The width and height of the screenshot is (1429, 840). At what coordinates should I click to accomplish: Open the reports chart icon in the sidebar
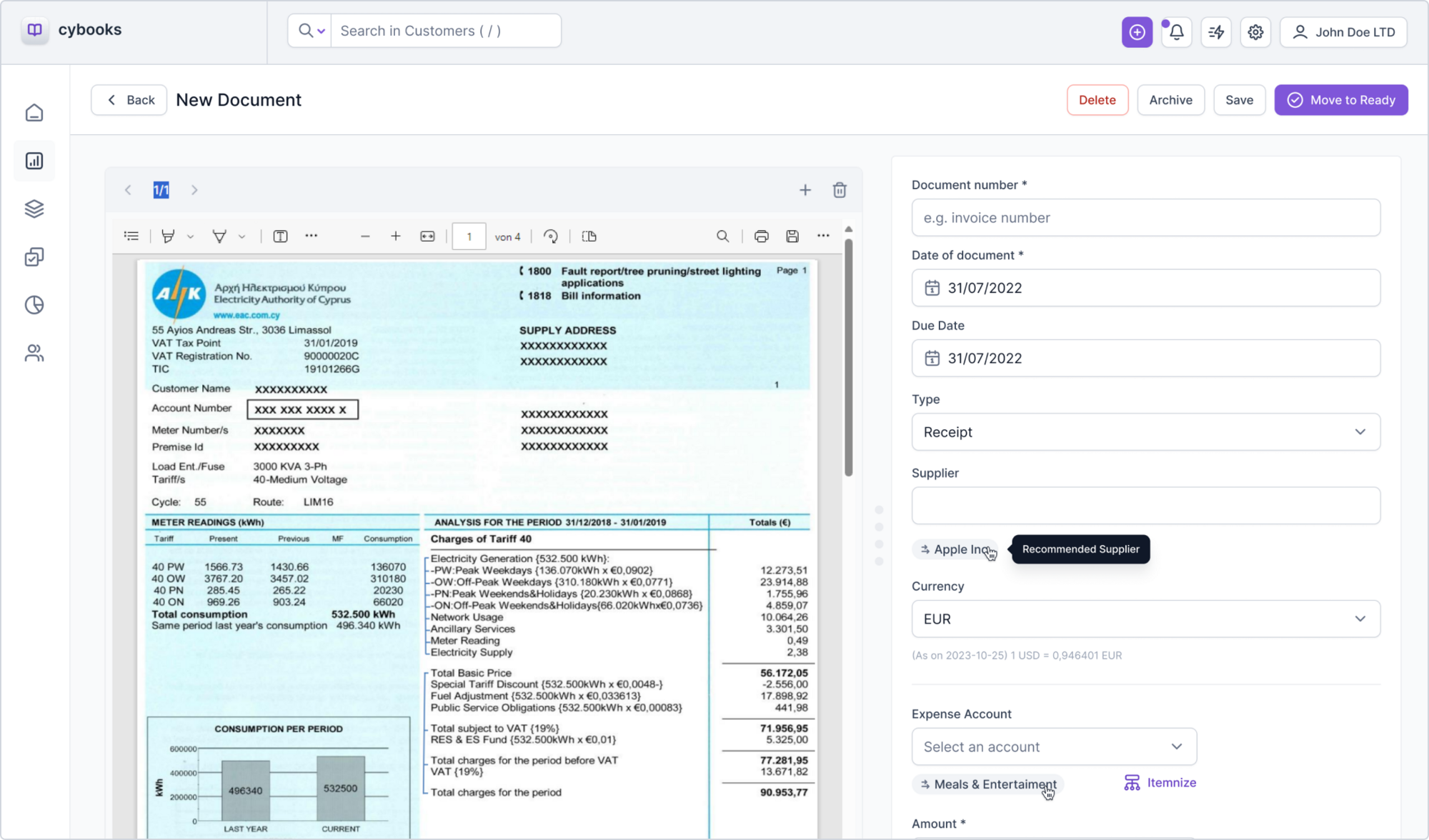point(34,161)
